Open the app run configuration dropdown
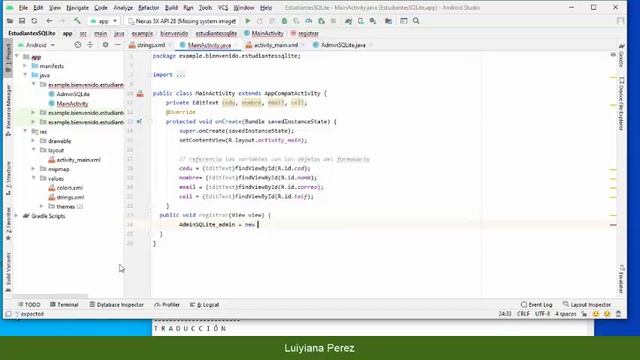The height and width of the screenshot is (360, 640). point(104,21)
